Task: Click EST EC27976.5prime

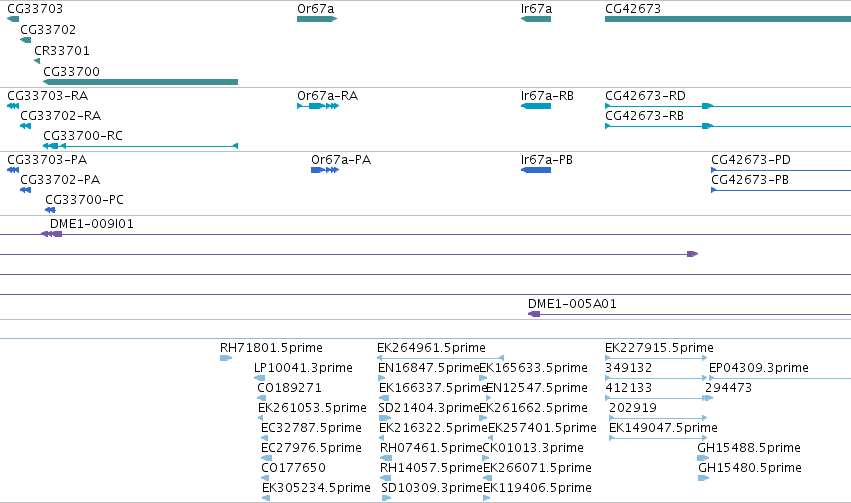Action: pyautogui.click(x=311, y=448)
